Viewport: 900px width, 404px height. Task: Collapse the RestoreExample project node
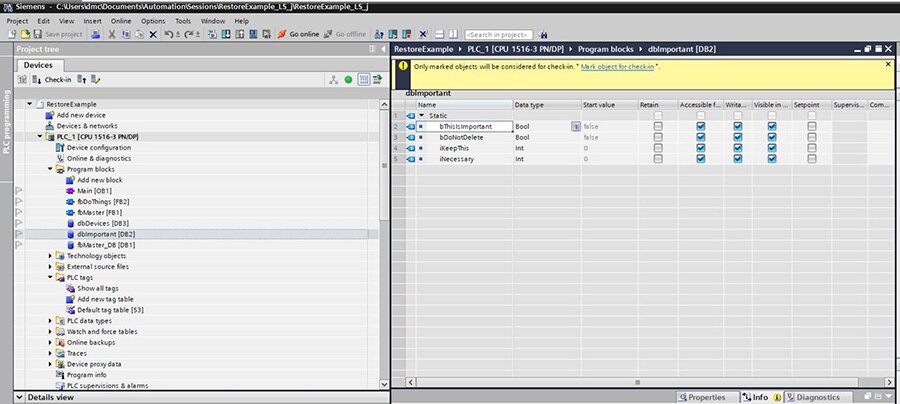[x=29, y=104]
